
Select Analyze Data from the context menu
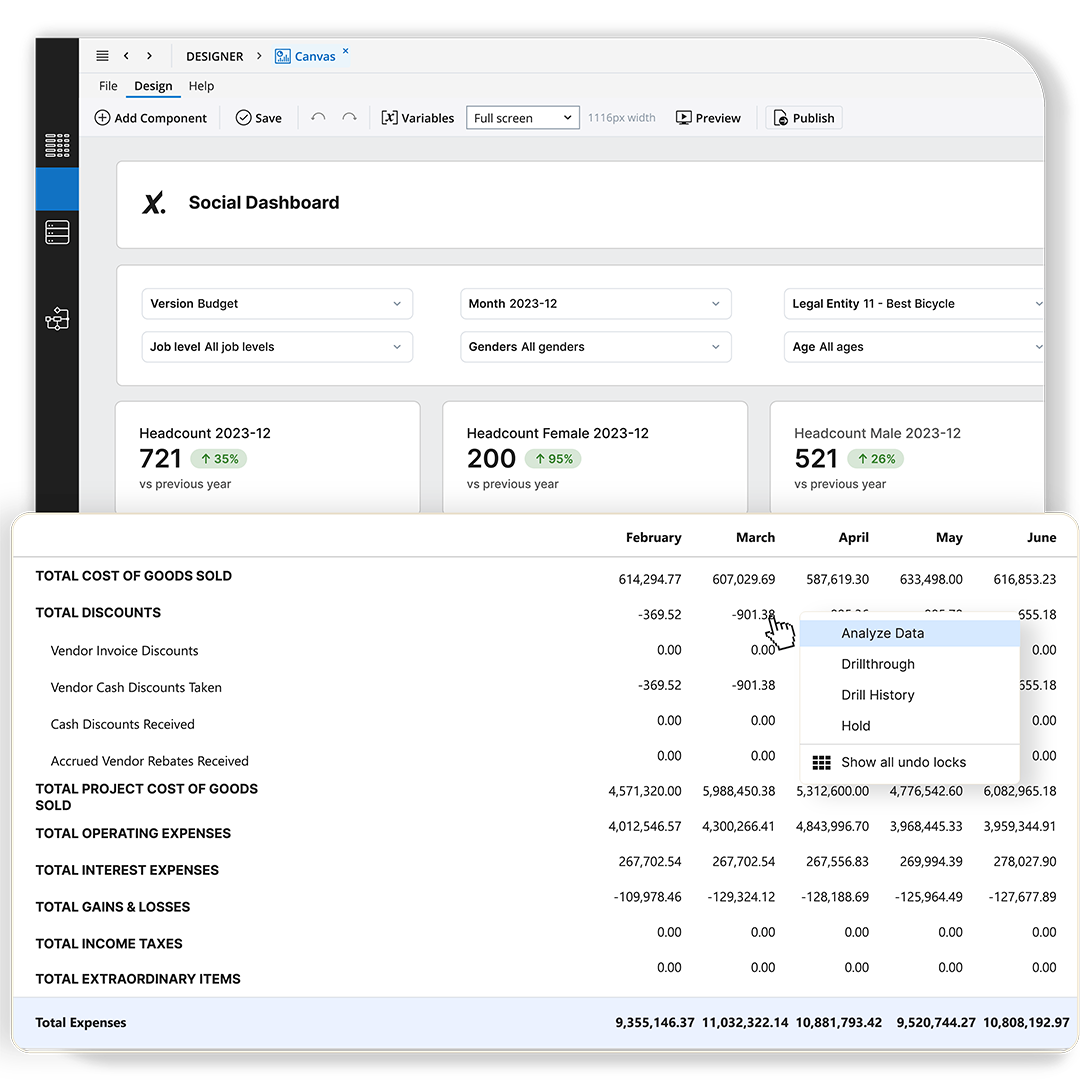882,633
